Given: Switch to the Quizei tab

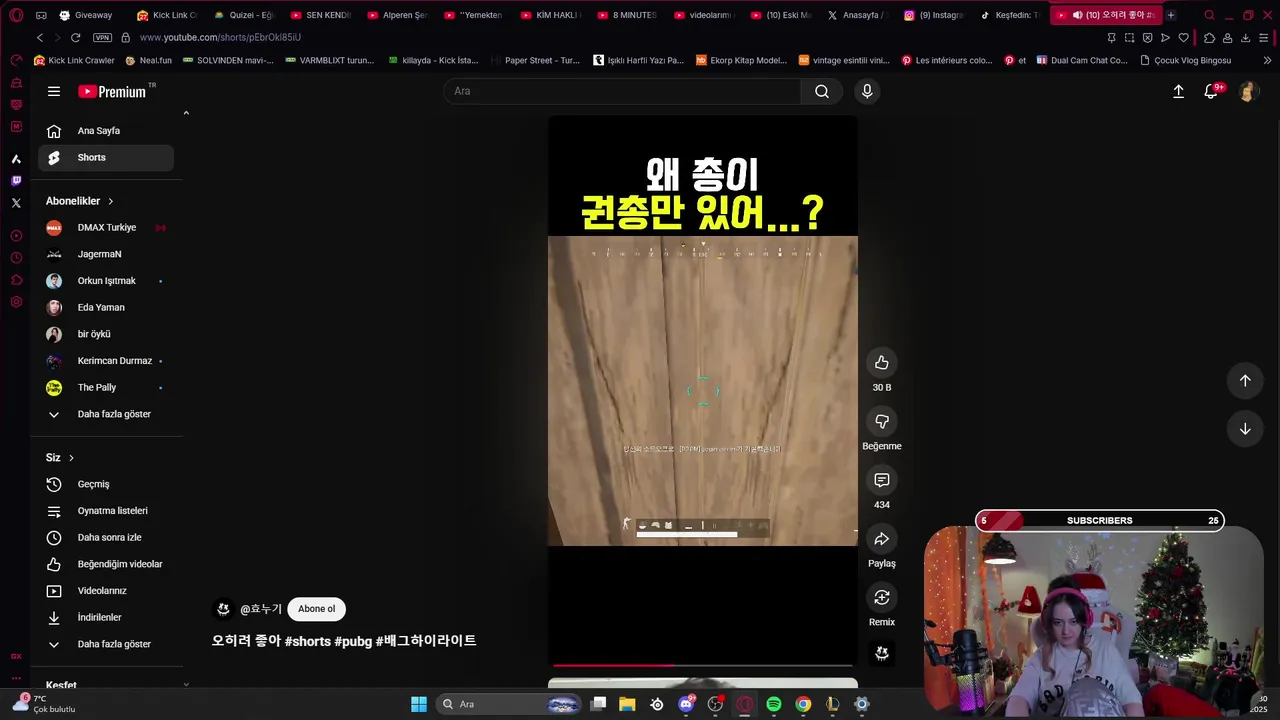Looking at the screenshot, I should coord(245,15).
